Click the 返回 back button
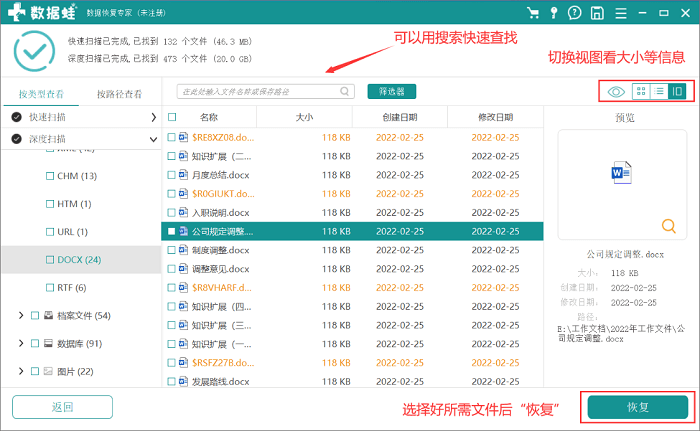This screenshot has height=431, width=700. [62, 407]
